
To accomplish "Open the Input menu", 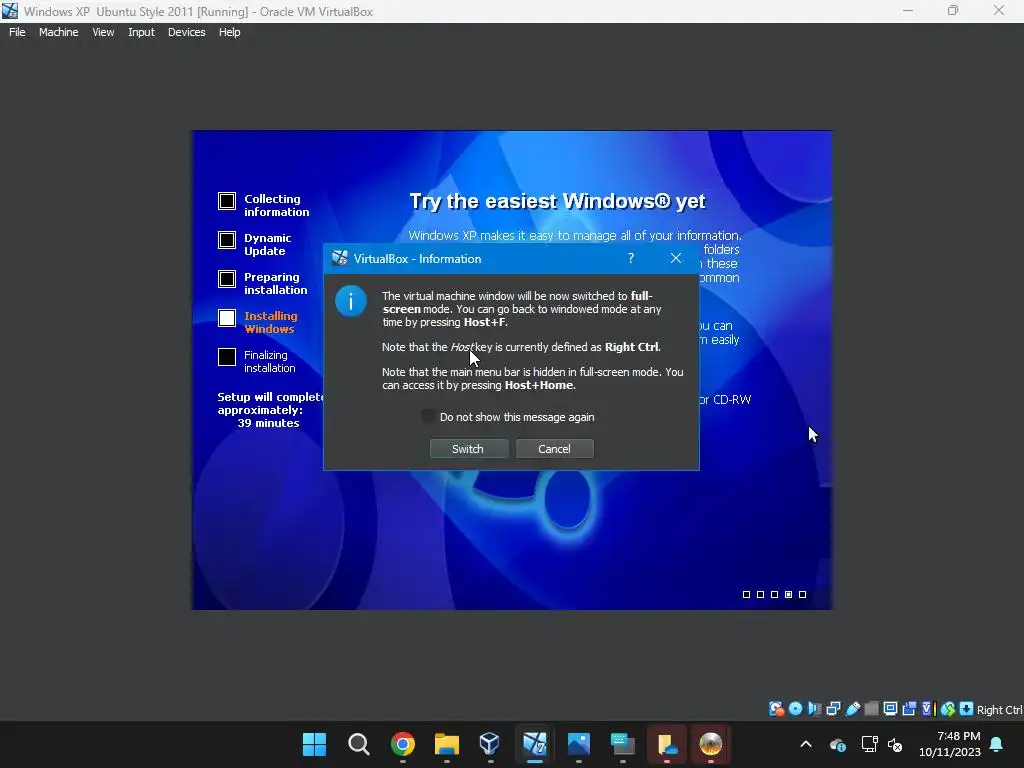I will tap(141, 32).
